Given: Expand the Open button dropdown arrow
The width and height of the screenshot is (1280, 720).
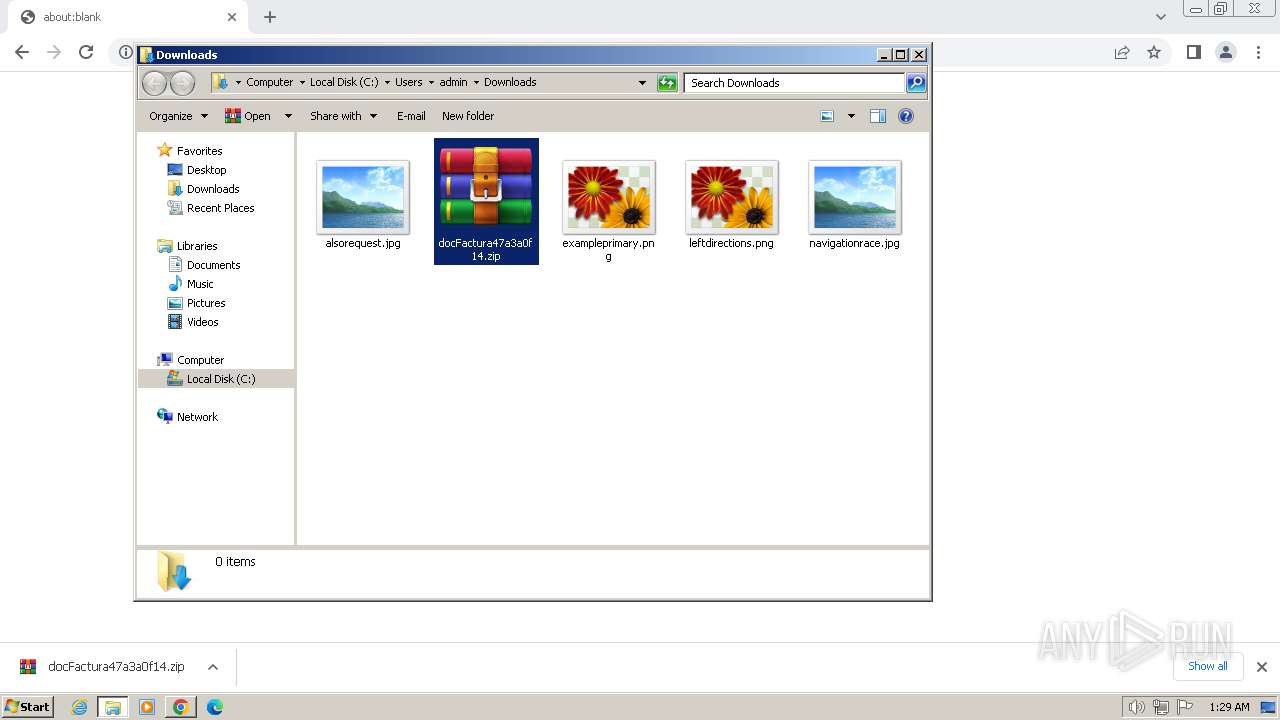Looking at the screenshot, I should (288, 116).
